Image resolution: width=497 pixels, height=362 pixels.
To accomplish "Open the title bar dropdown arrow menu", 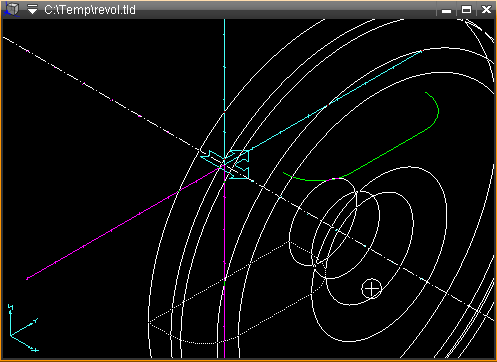I will [32, 10].
